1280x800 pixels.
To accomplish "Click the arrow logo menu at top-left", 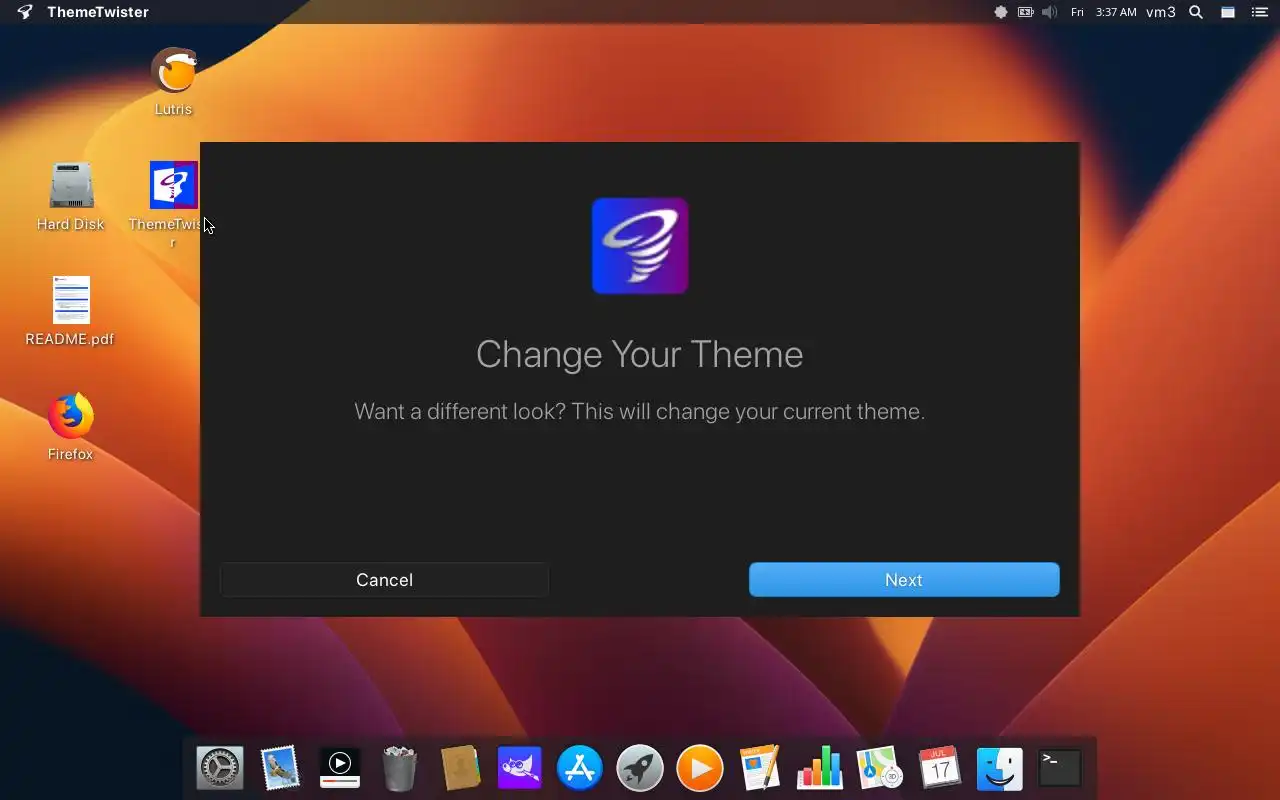I will (25, 12).
